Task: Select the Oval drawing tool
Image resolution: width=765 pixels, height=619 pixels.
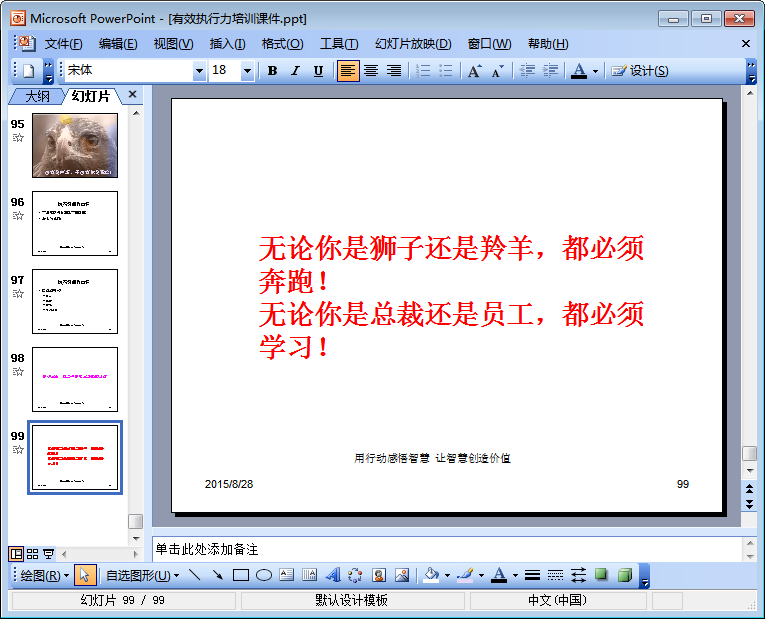Action: click(x=264, y=575)
